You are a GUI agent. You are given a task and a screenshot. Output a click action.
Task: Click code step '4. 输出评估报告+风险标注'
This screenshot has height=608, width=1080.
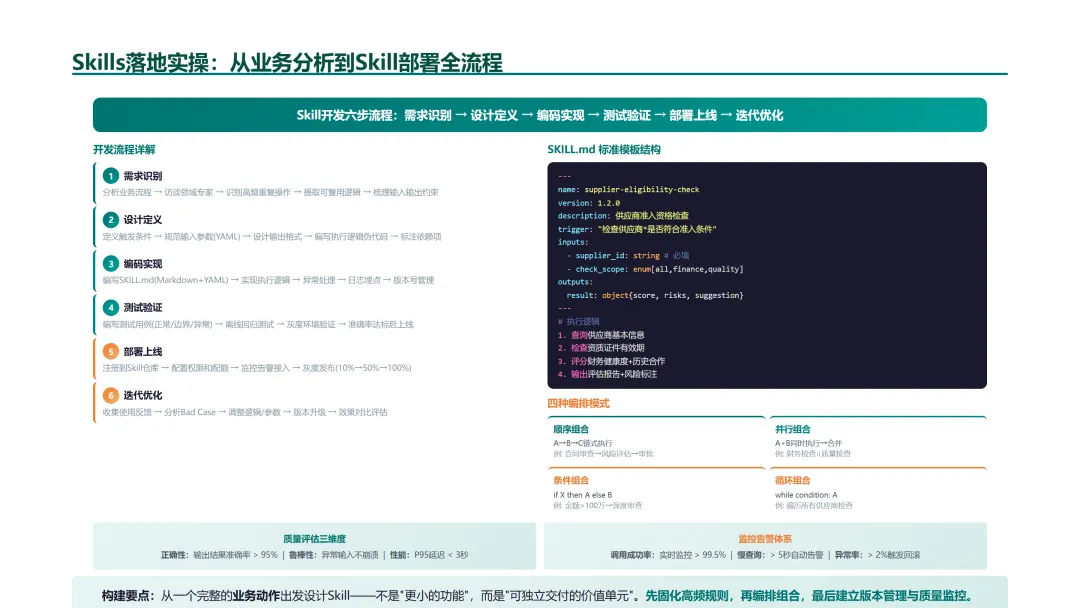(x=607, y=374)
